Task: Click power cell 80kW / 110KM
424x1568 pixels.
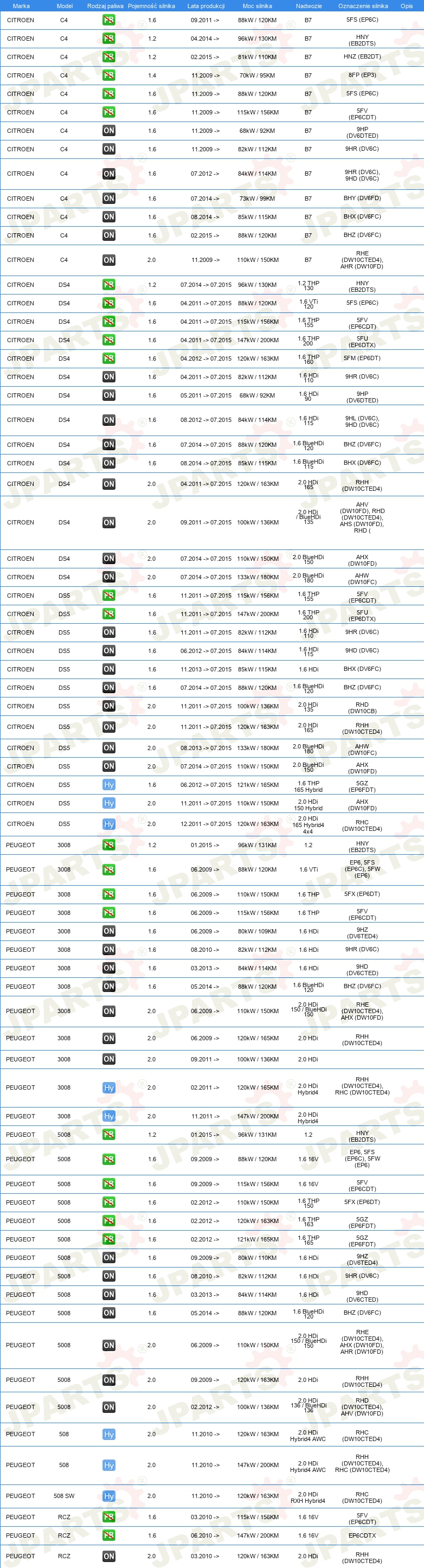Action: (x=256, y=1258)
